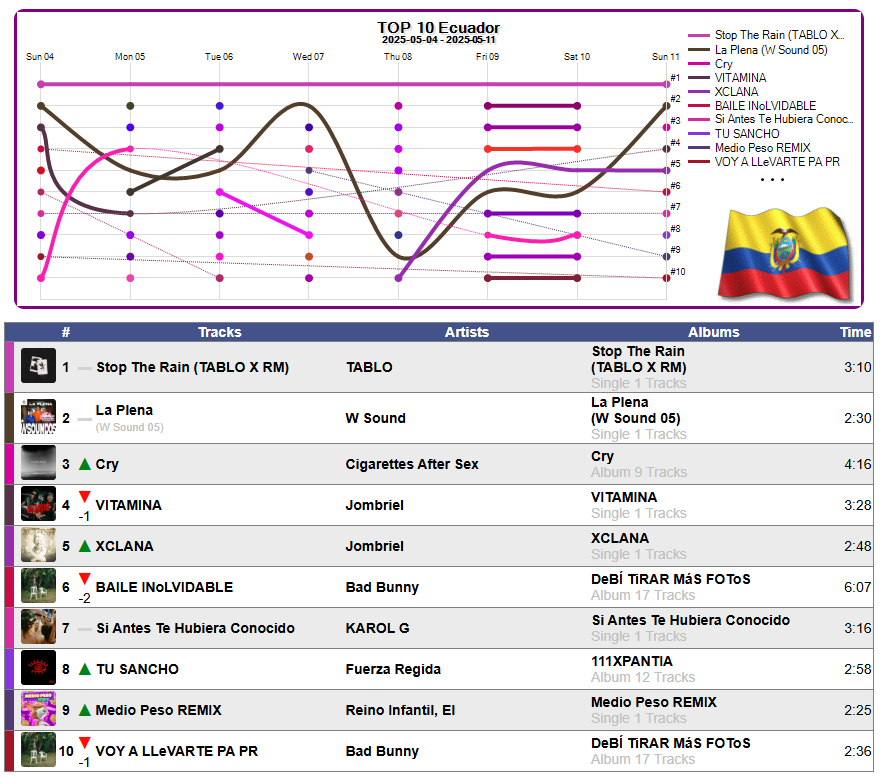
Task: Click the 2025-05-04 - 2025-05-11 date range
Action: 438,40
